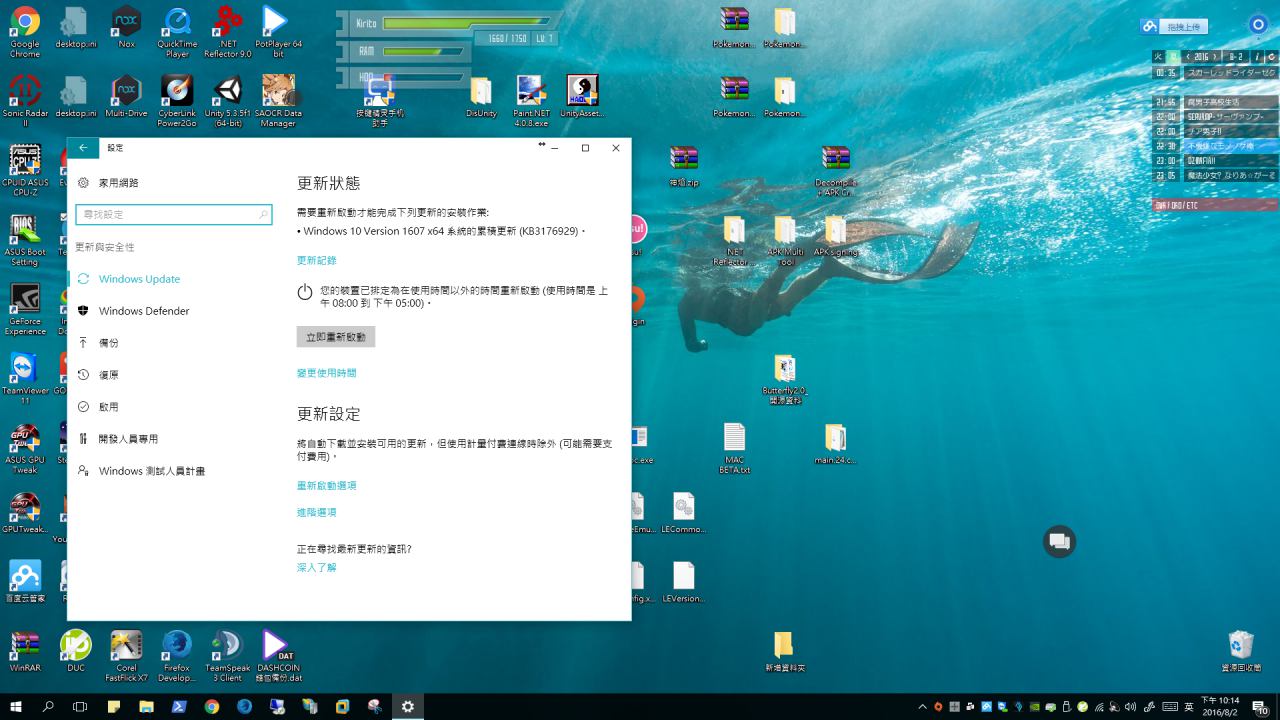Open the 更新記錄 update history link

pos(316,260)
